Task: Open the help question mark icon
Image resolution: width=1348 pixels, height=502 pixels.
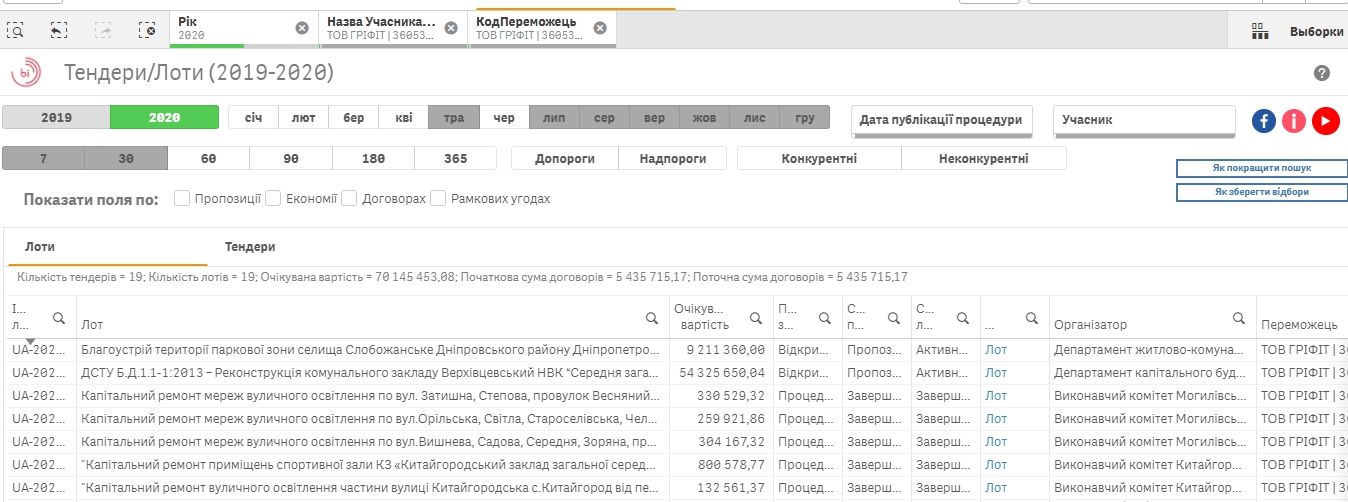Action: [x=1322, y=73]
